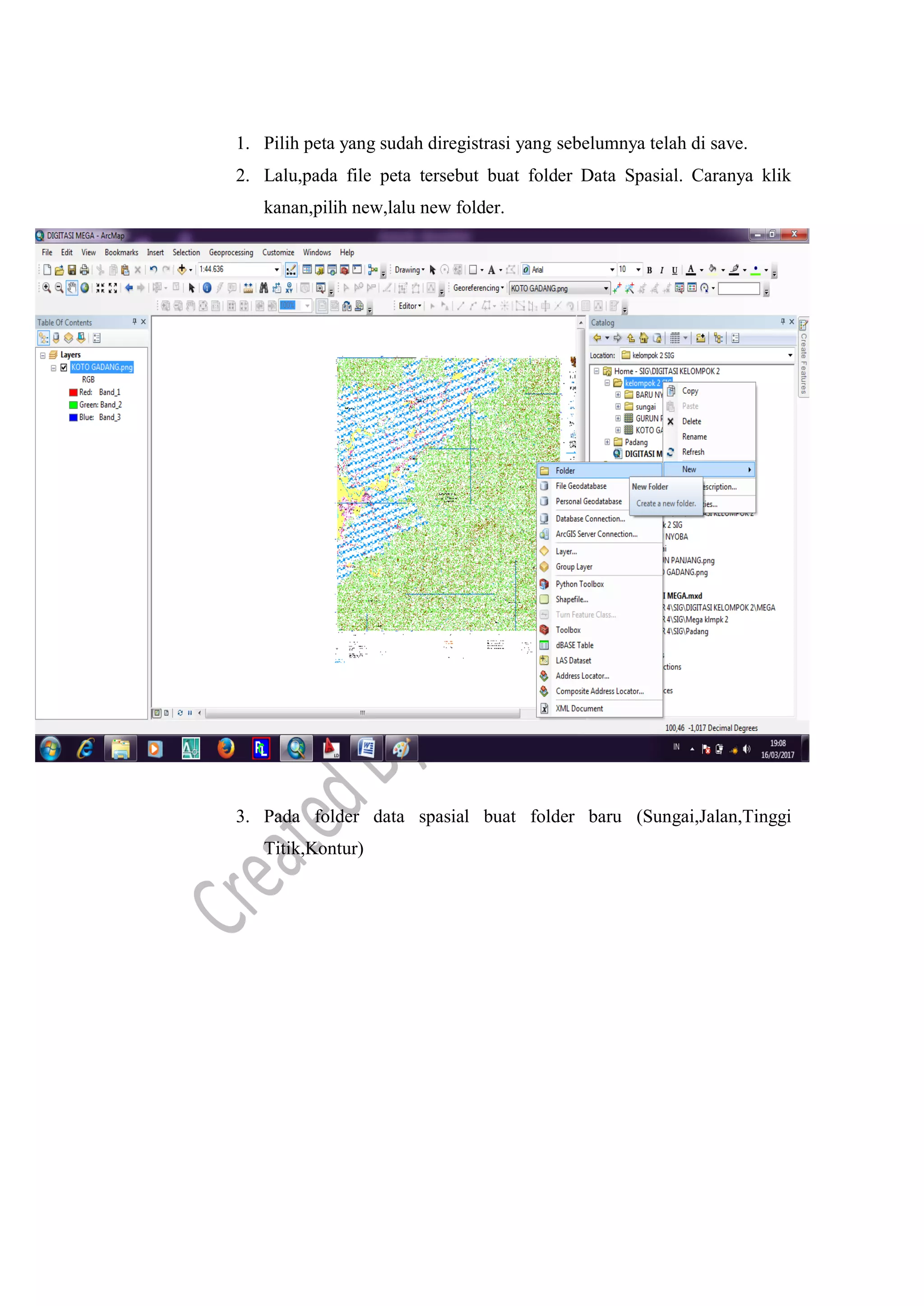The image size is (924, 1306).
Task: Click the Full Extent globe icon
Action: coord(85,288)
